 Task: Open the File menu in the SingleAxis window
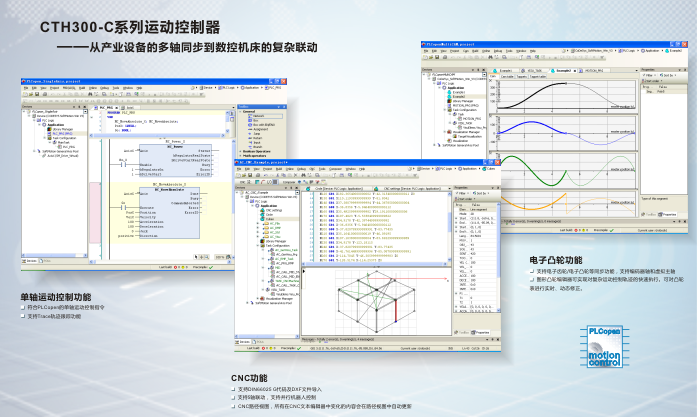click(24, 87)
